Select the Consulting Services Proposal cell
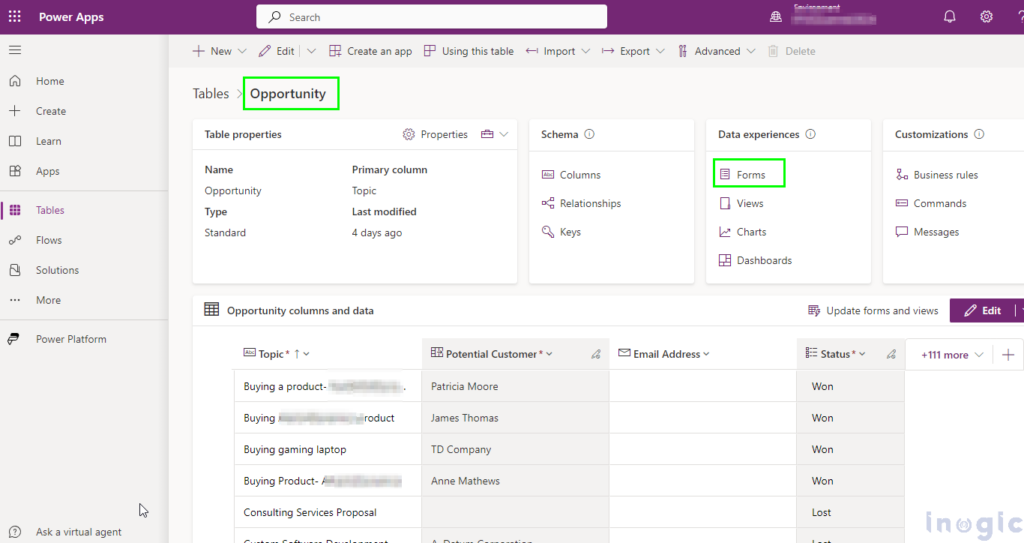 [x=328, y=512]
